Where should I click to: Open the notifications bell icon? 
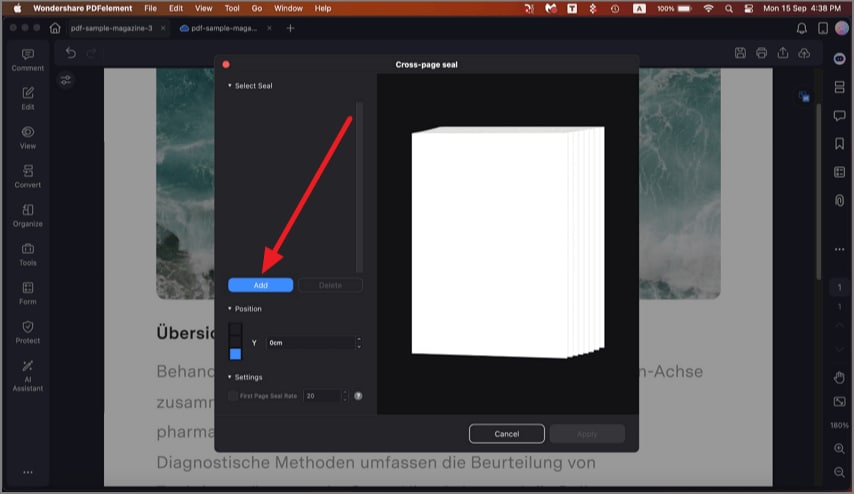[x=802, y=28]
